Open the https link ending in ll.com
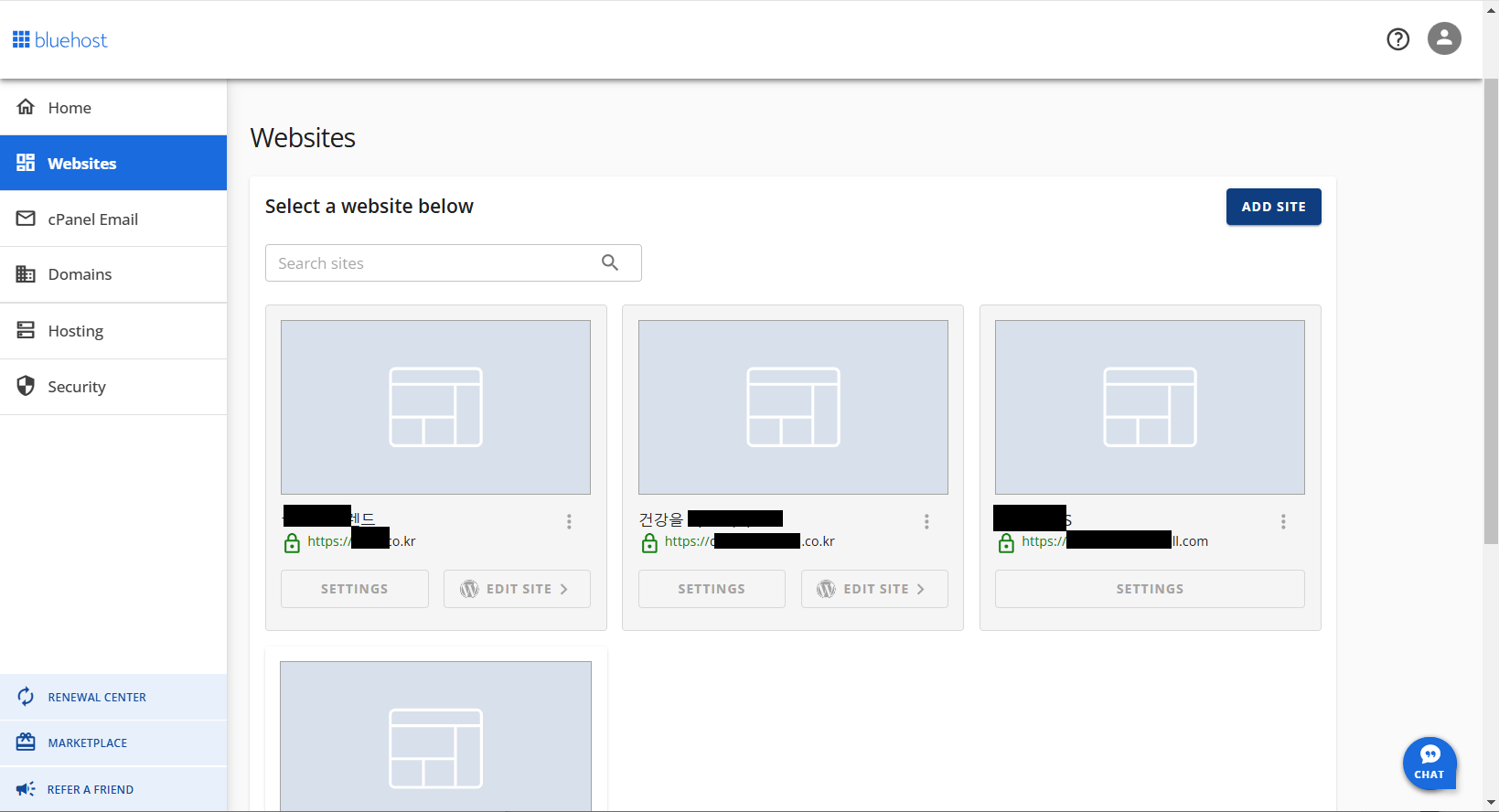Image resolution: width=1499 pixels, height=812 pixels. (1115, 541)
